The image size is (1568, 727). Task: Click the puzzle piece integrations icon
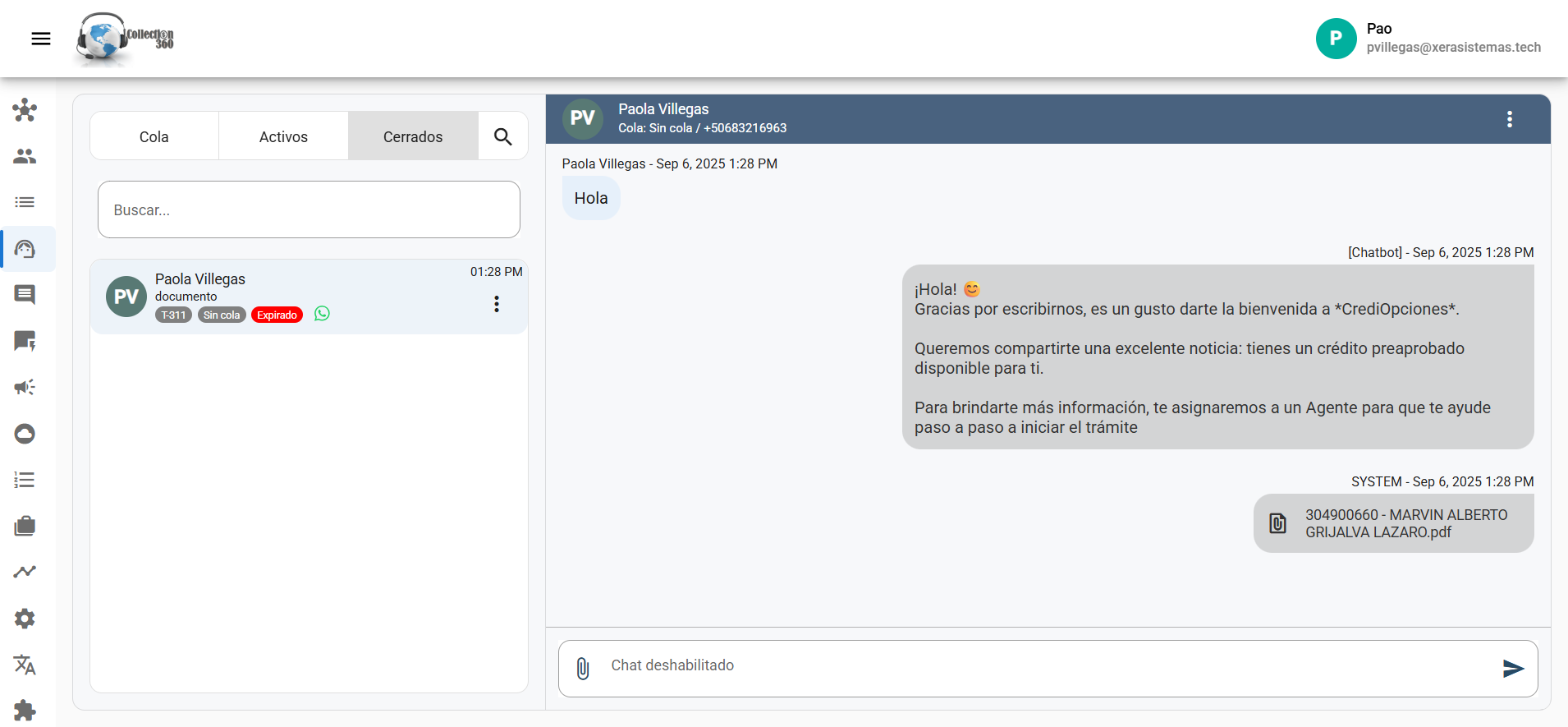point(25,710)
